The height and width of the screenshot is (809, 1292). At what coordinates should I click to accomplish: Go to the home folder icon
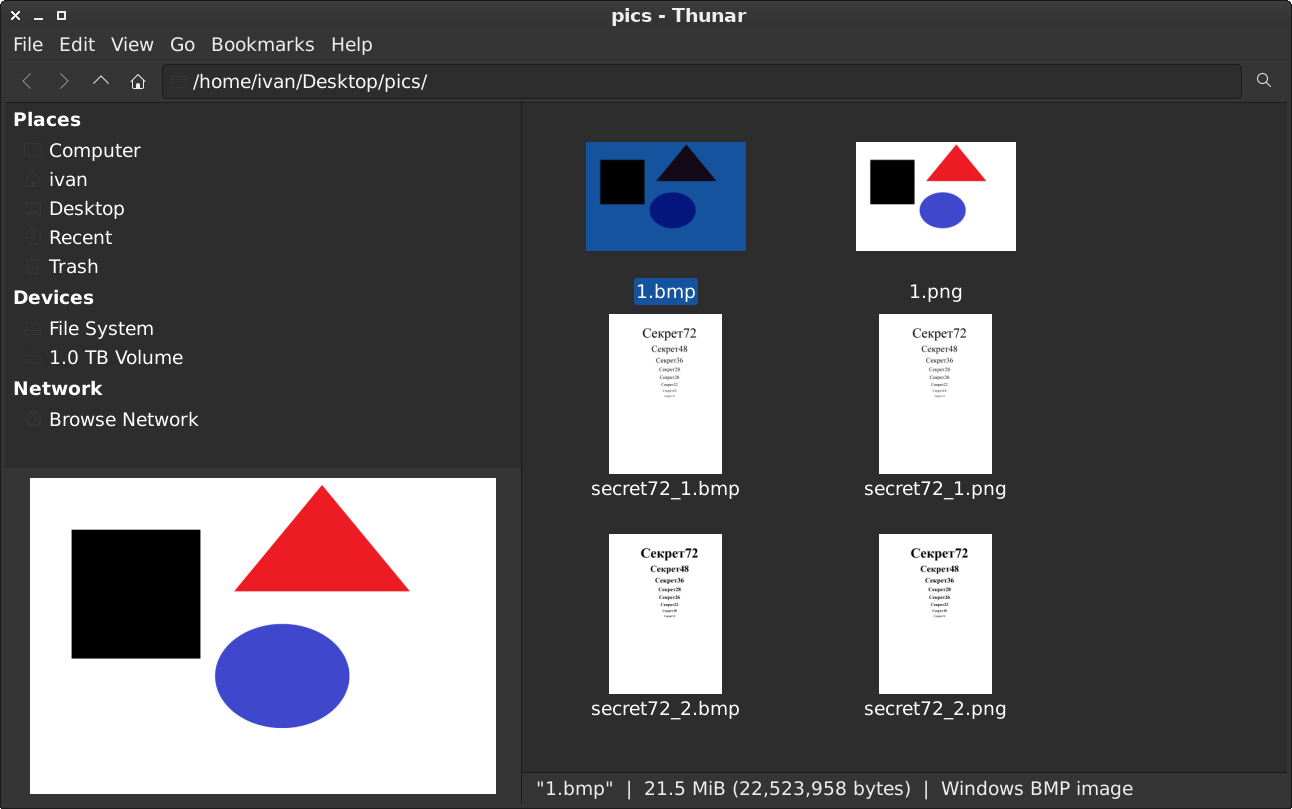138,81
